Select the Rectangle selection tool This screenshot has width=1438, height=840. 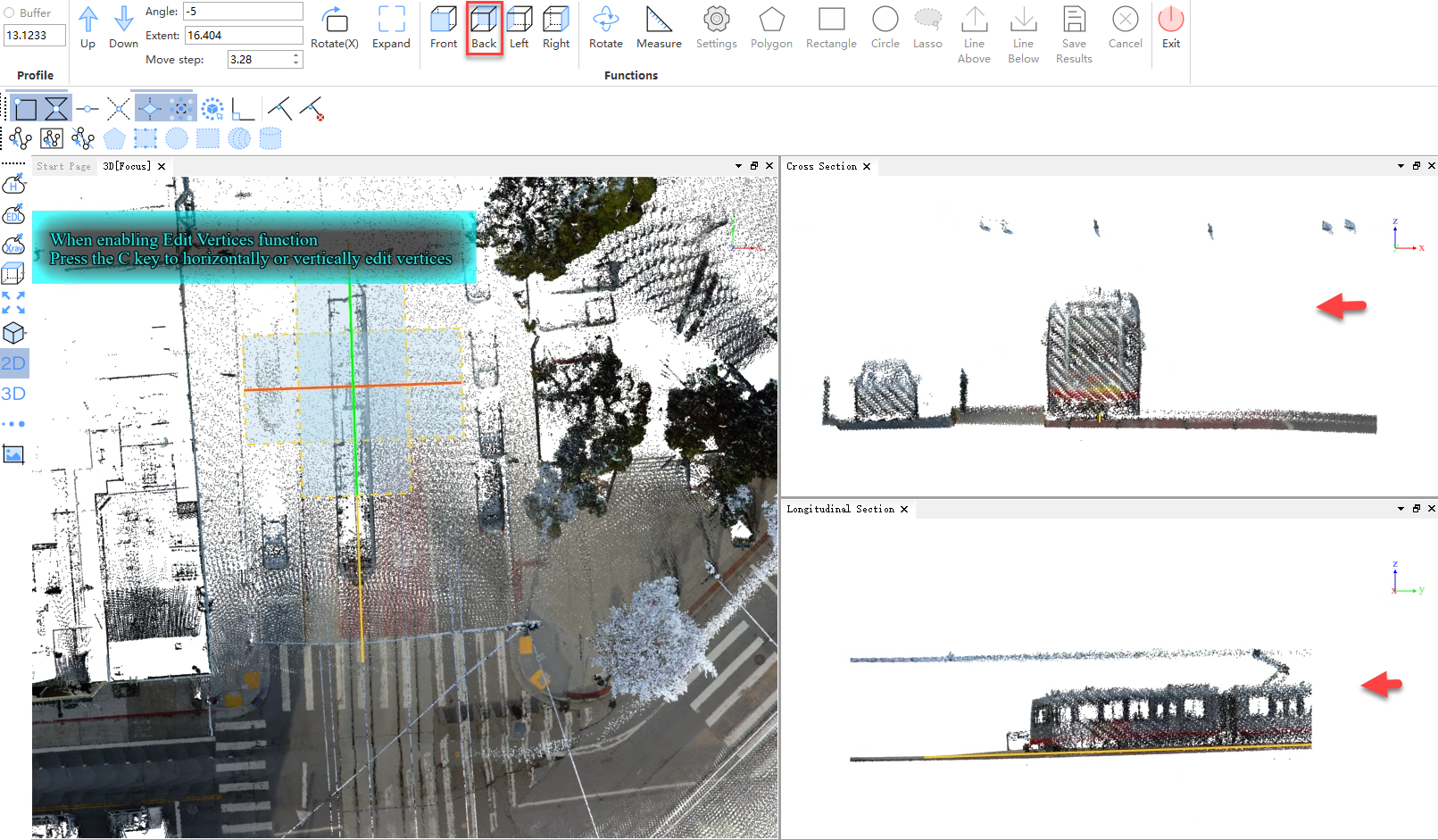[831, 28]
